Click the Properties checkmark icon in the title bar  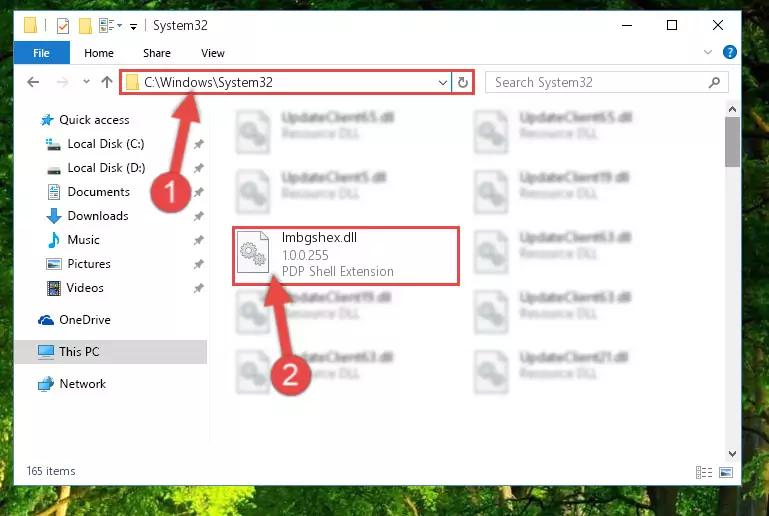[x=63, y=26]
